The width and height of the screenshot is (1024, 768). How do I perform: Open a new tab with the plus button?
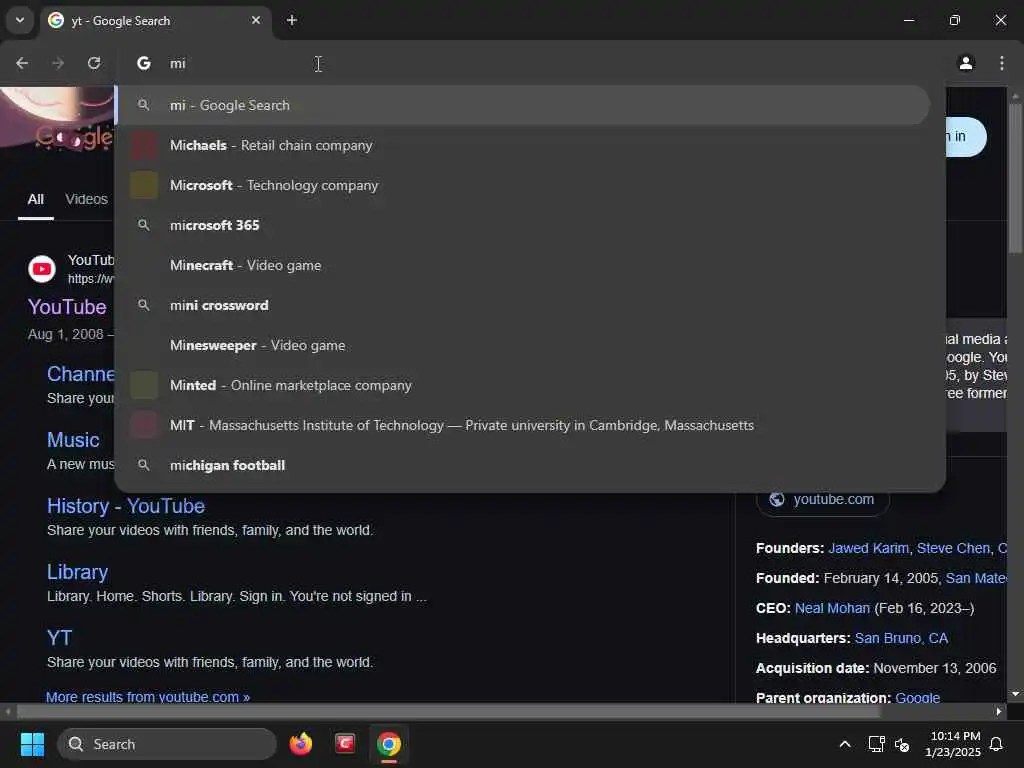pos(292,20)
